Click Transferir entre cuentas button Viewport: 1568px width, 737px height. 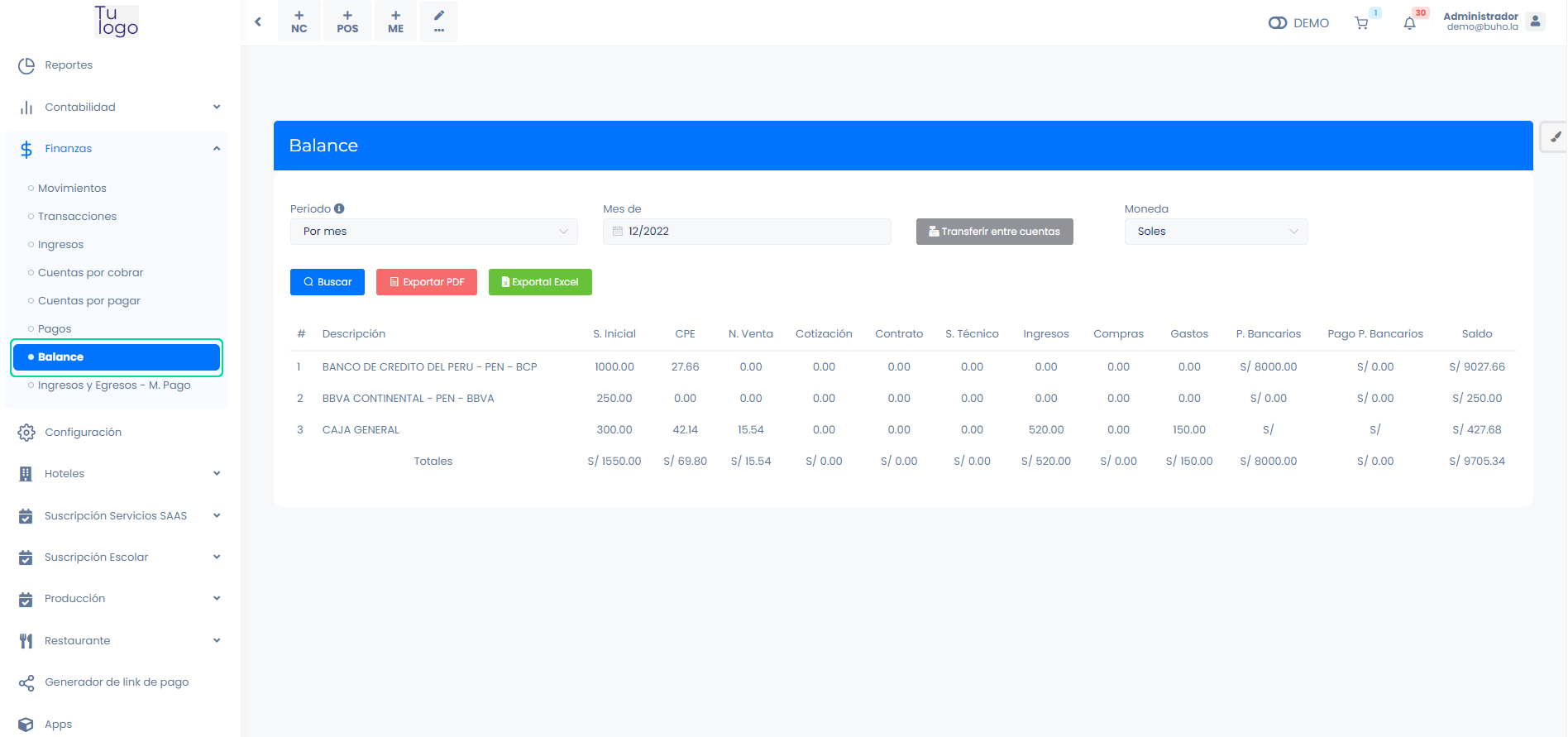994,232
